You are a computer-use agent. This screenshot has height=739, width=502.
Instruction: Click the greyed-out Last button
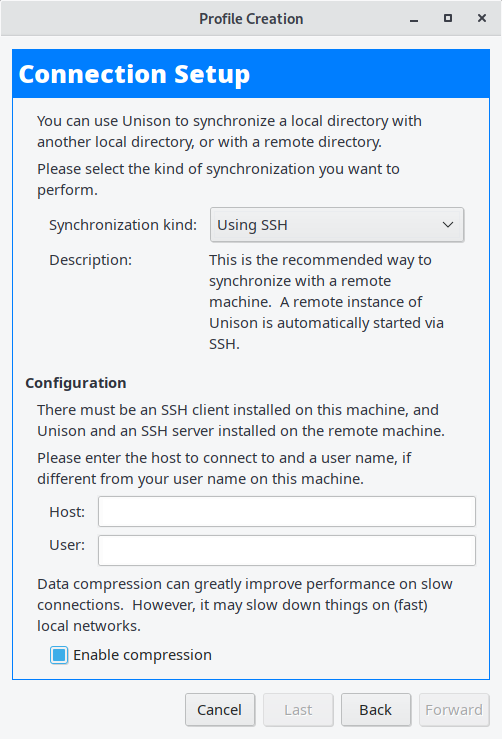pos(298,710)
